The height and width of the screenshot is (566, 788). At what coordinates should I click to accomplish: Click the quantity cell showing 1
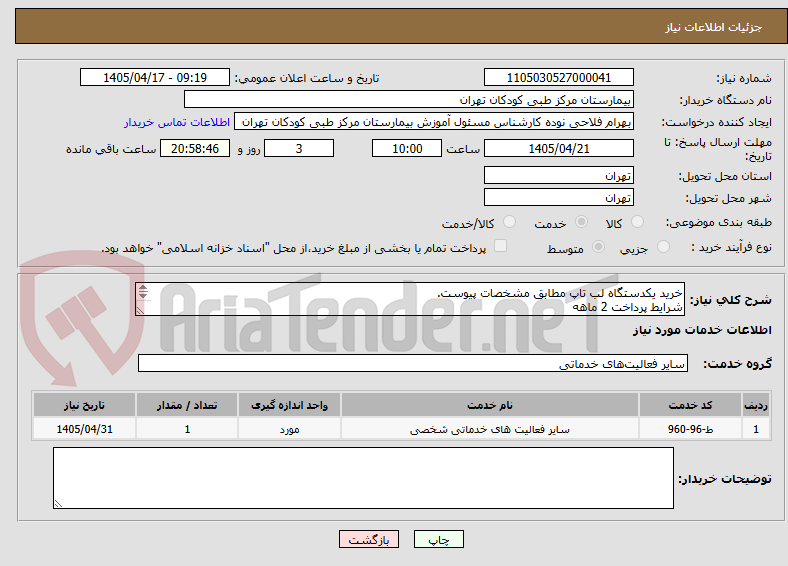point(187,429)
